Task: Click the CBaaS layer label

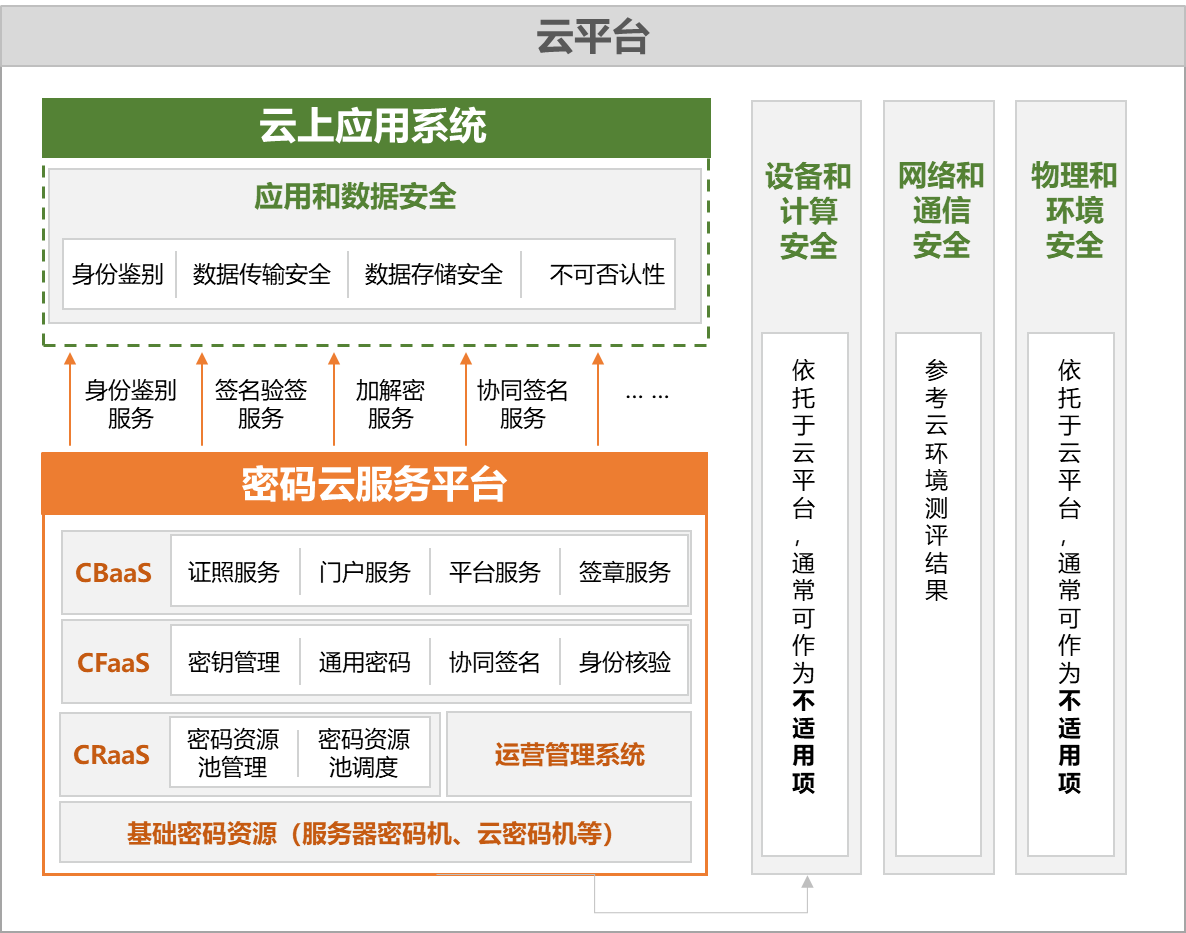Action: [x=113, y=573]
